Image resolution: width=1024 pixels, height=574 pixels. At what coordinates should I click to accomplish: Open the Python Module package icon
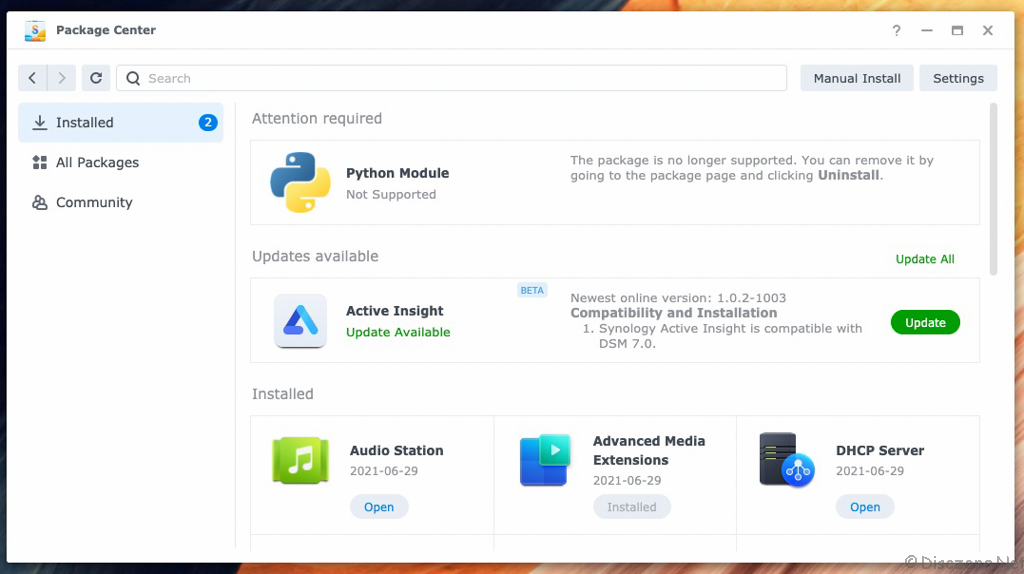tap(300, 182)
